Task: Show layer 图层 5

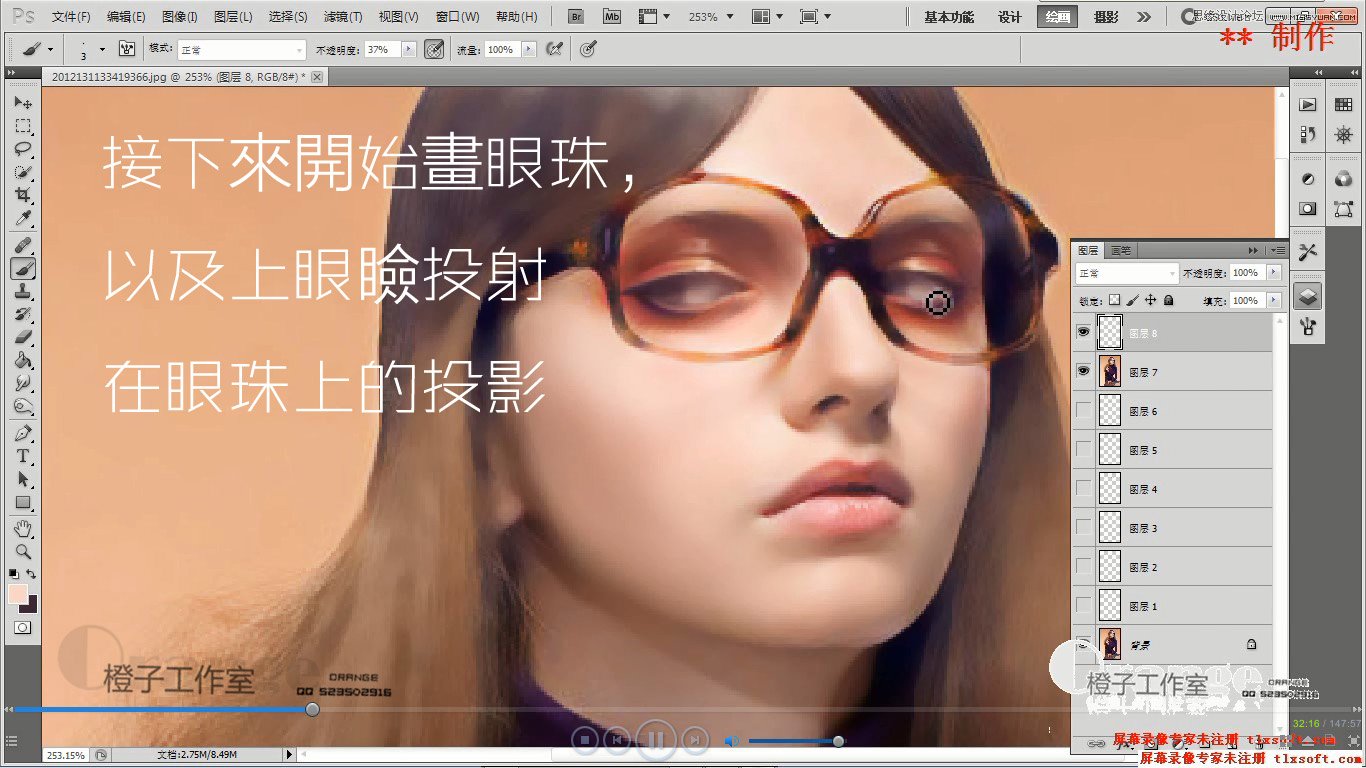Action: (1083, 450)
